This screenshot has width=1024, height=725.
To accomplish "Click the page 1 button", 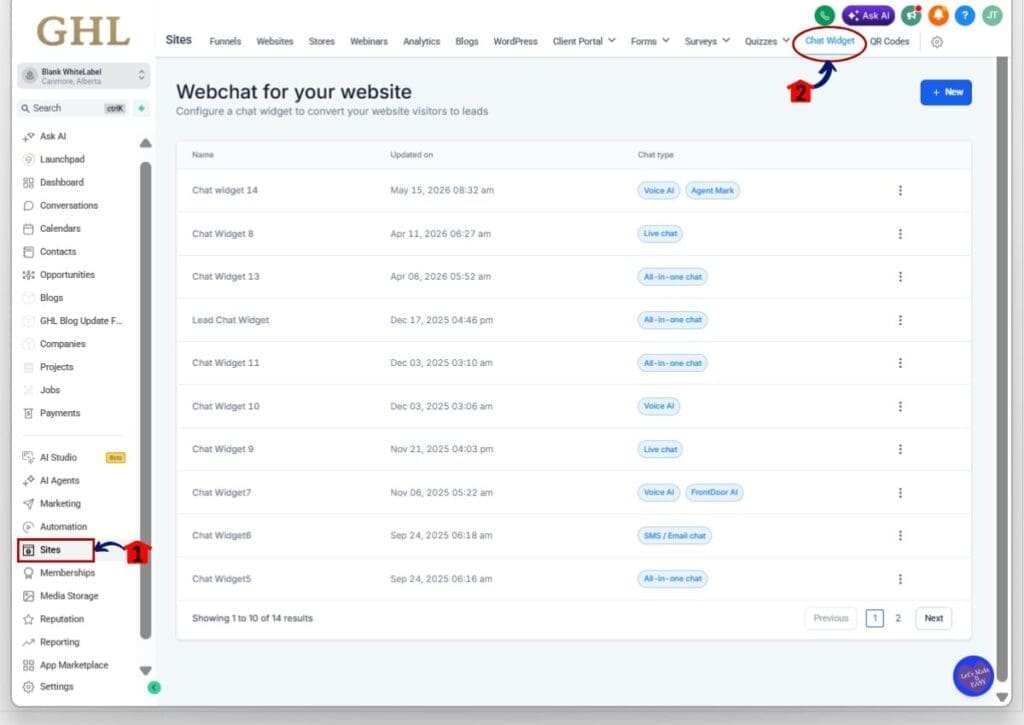I will click(874, 618).
